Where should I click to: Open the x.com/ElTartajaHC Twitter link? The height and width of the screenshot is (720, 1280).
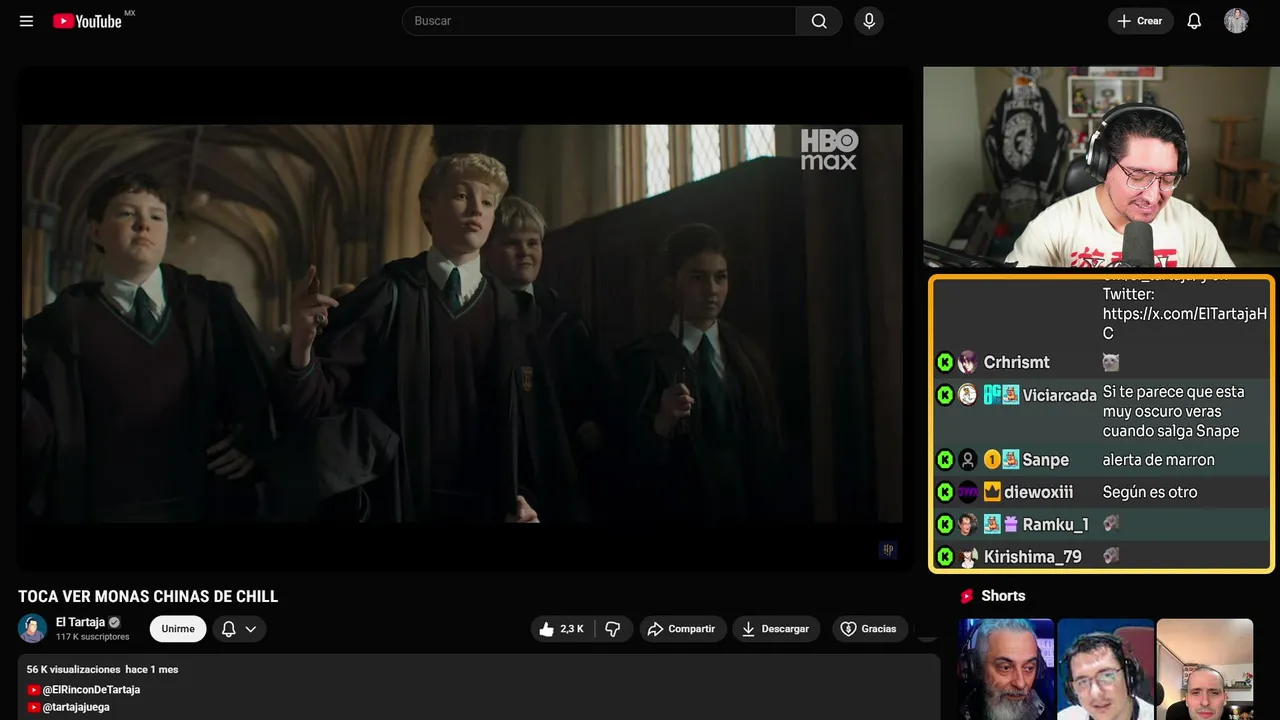1185,323
